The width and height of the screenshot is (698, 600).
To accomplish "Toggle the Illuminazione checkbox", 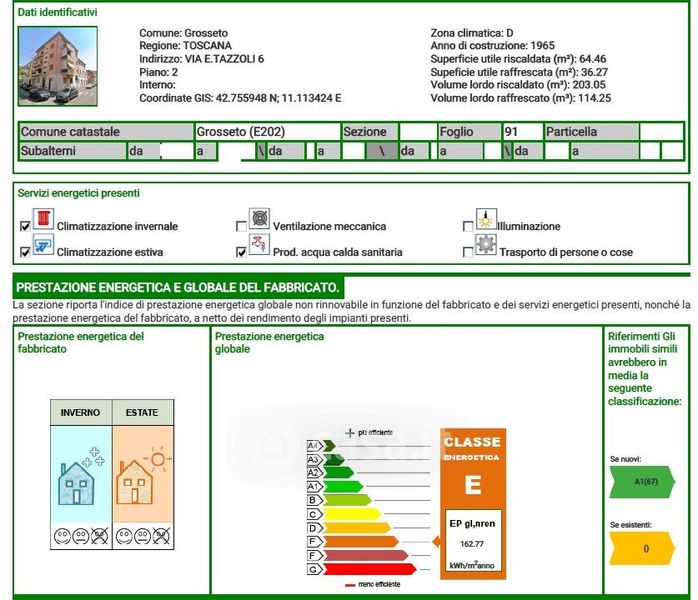I will point(468,226).
